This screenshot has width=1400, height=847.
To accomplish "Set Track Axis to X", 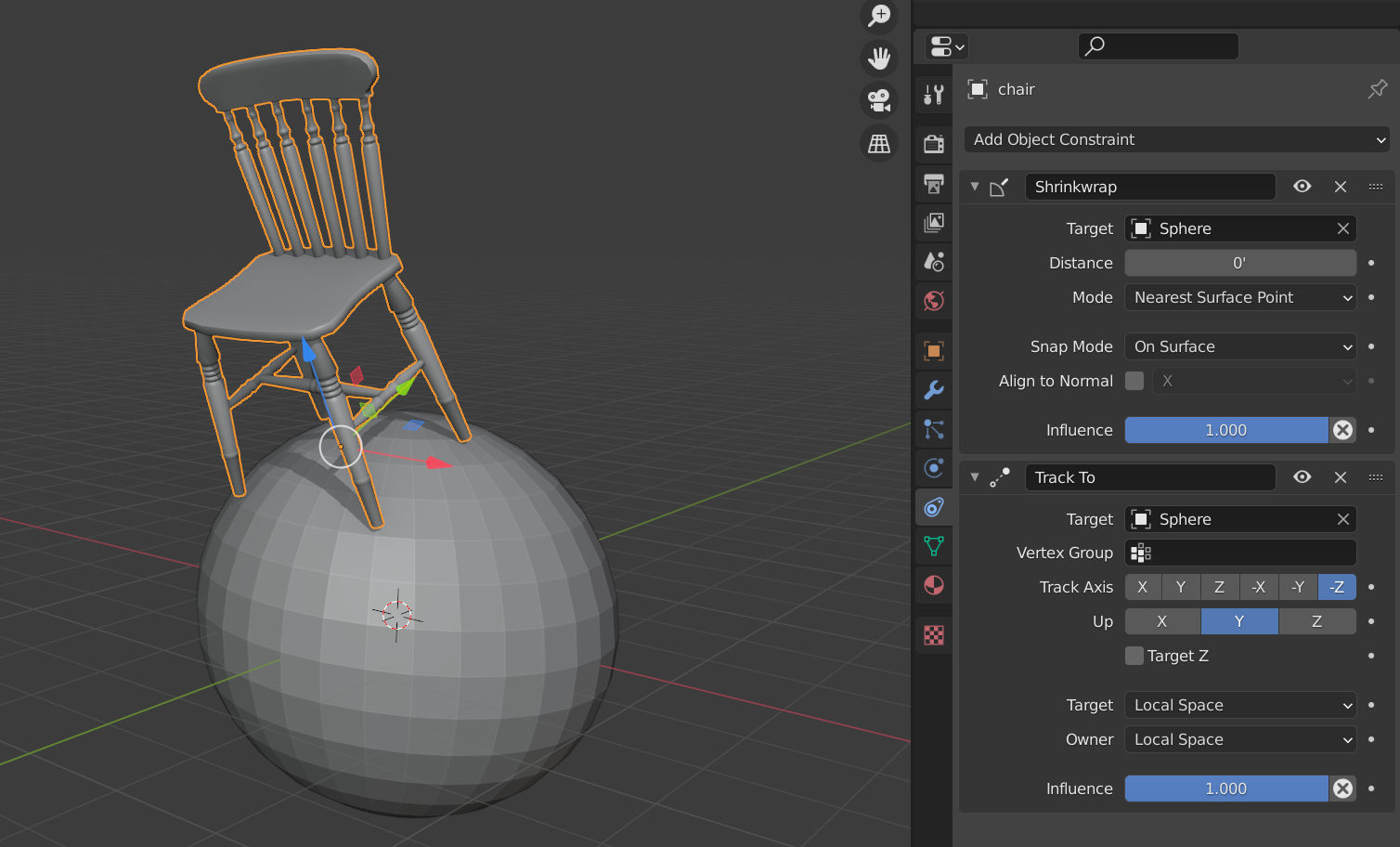I will [x=1143, y=587].
